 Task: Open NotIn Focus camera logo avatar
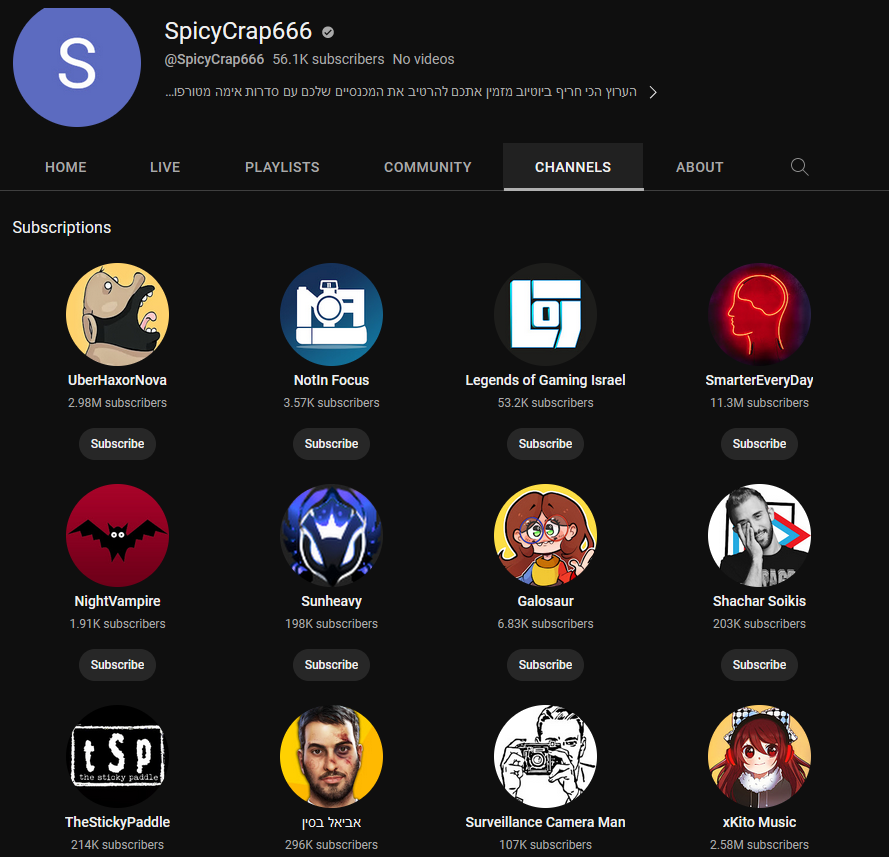point(332,314)
